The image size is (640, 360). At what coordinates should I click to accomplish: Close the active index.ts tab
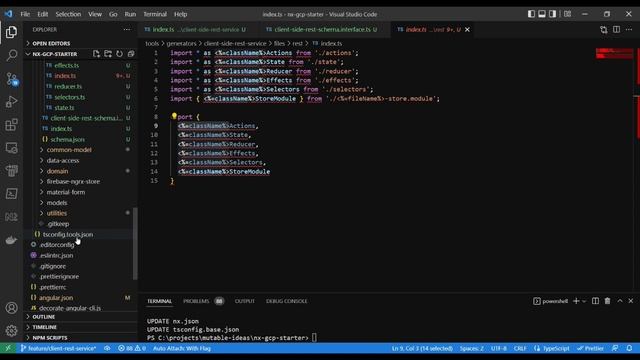(467, 29)
